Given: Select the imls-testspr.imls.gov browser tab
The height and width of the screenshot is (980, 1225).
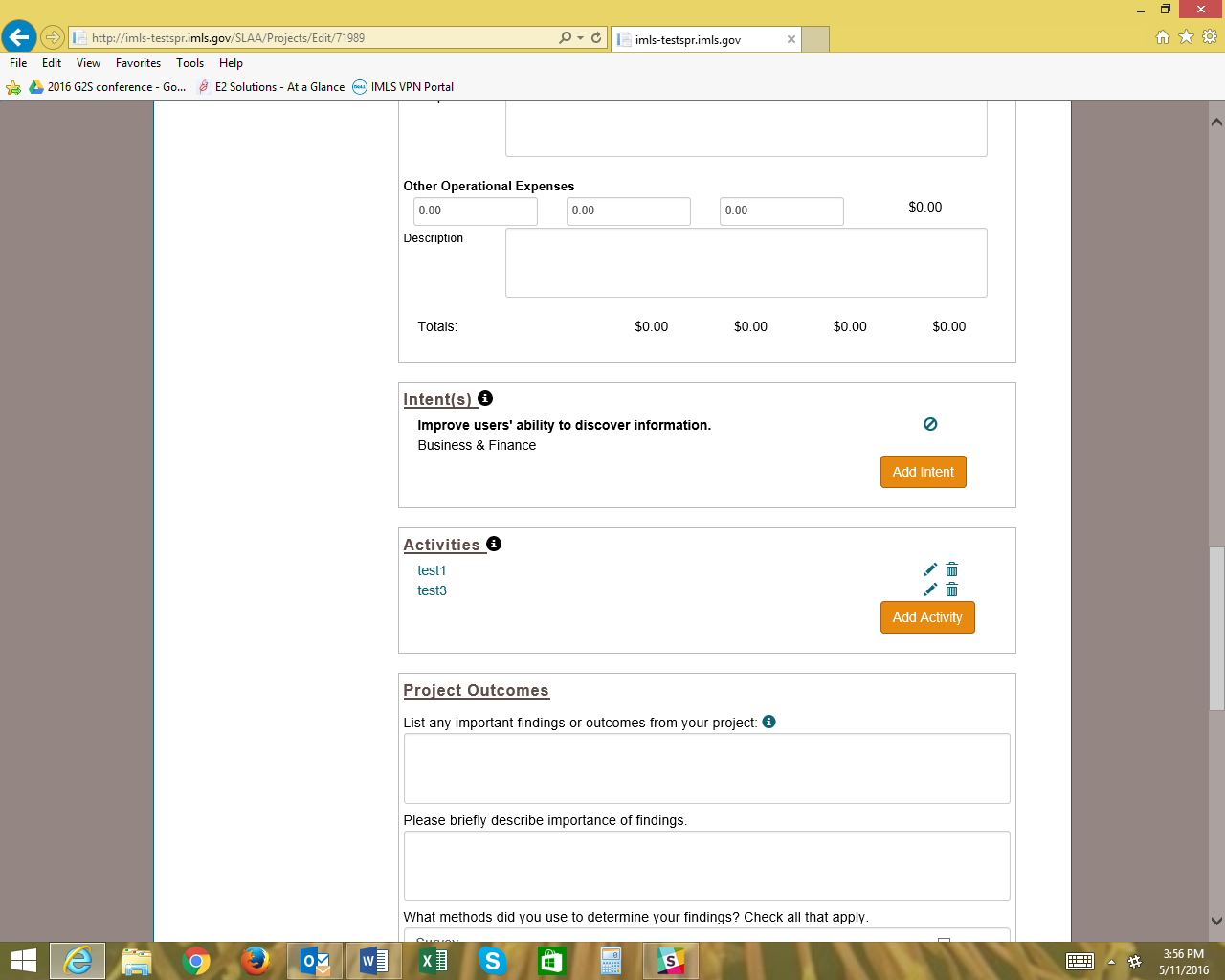Looking at the screenshot, I should click(706, 39).
